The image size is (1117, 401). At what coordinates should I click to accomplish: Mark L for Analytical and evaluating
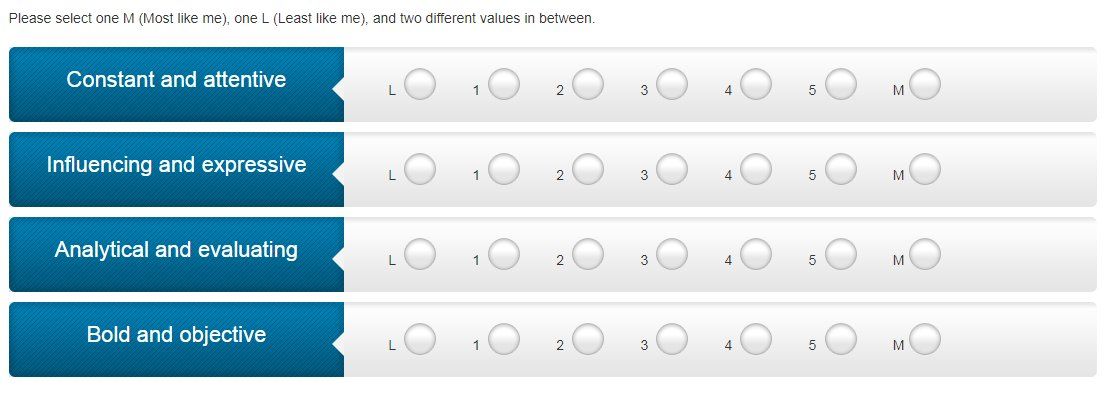click(420, 255)
